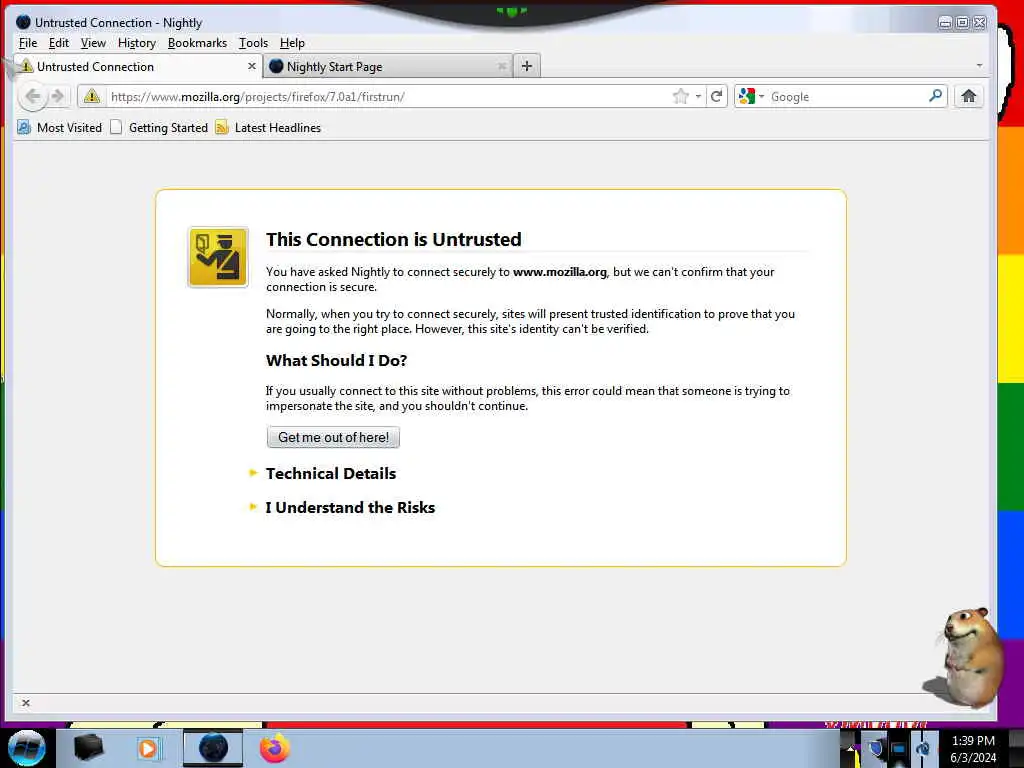Image resolution: width=1024 pixels, height=768 pixels.
Task: Close the Nightly Start Page tab
Action: [x=502, y=66]
